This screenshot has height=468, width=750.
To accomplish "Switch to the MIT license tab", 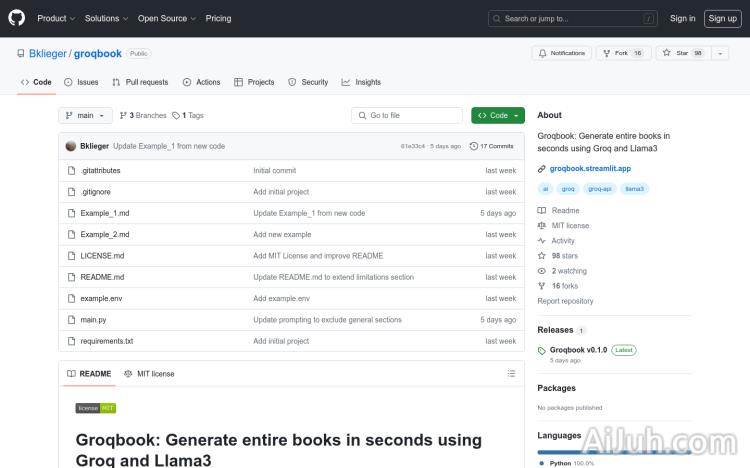I will click(x=149, y=374).
